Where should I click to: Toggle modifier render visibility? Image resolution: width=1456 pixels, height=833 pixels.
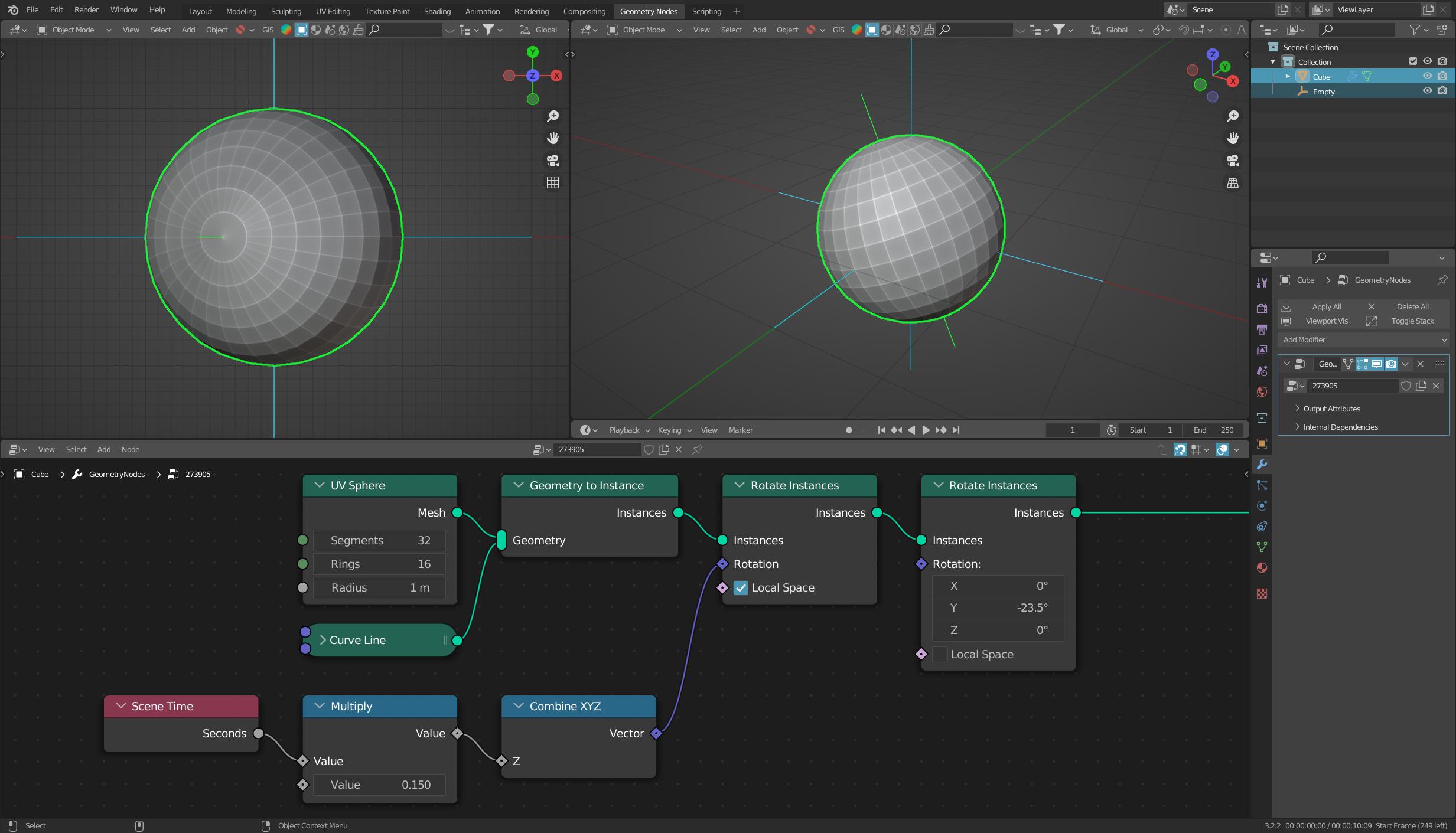point(1391,364)
